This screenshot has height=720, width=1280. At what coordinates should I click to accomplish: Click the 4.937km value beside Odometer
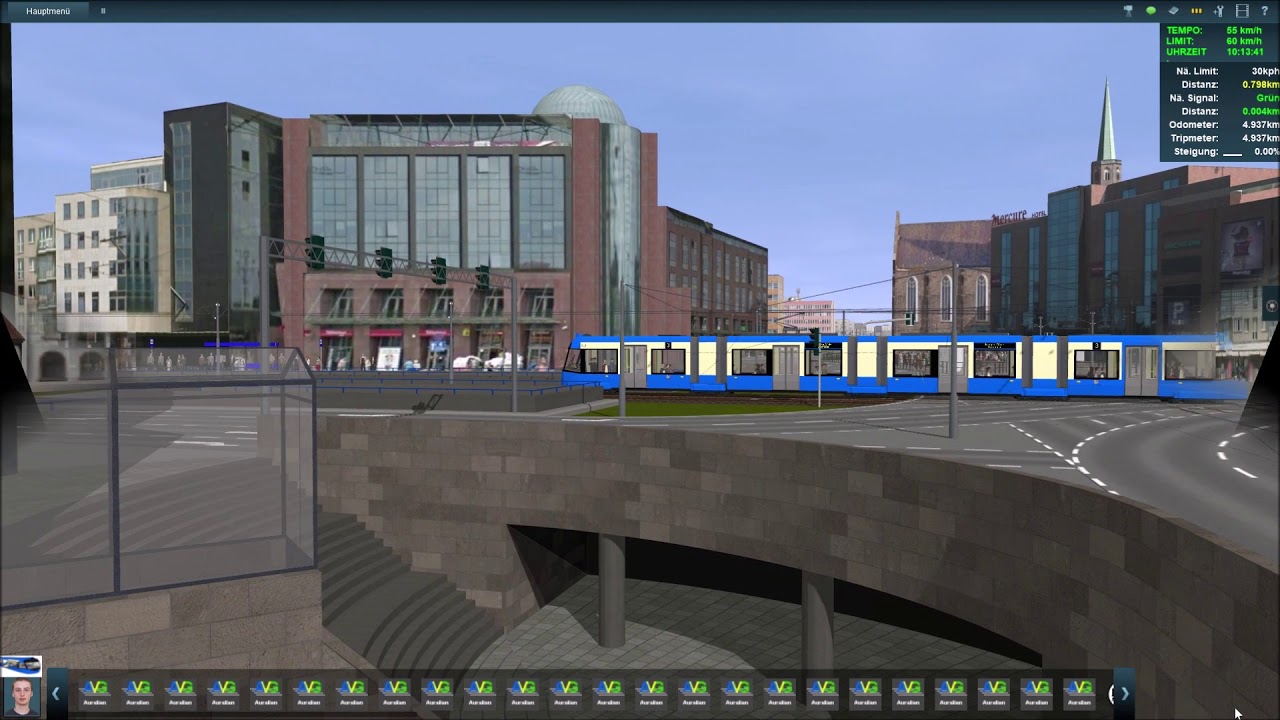pyautogui.click(x=1261, y=125)
